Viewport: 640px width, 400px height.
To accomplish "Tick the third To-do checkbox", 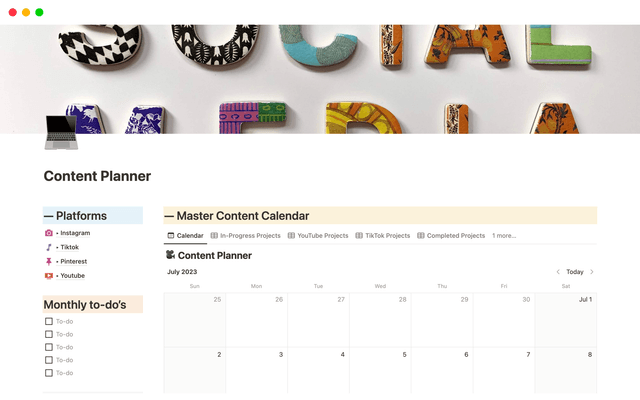I will click(49, 347).
